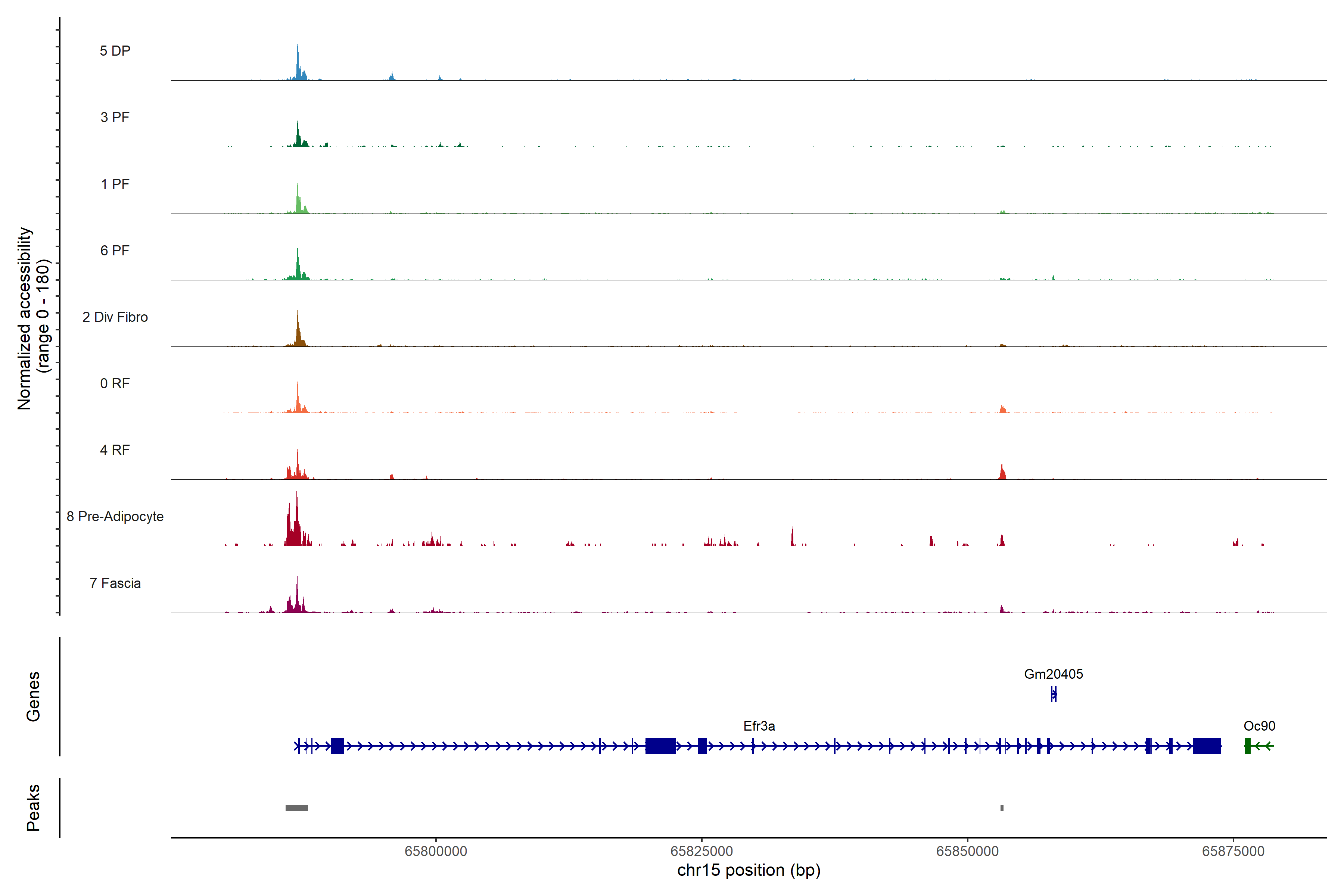Screen dimensions: 1344x896
Task: Click the Gm20405 gene label
Action: (1053, 674)
